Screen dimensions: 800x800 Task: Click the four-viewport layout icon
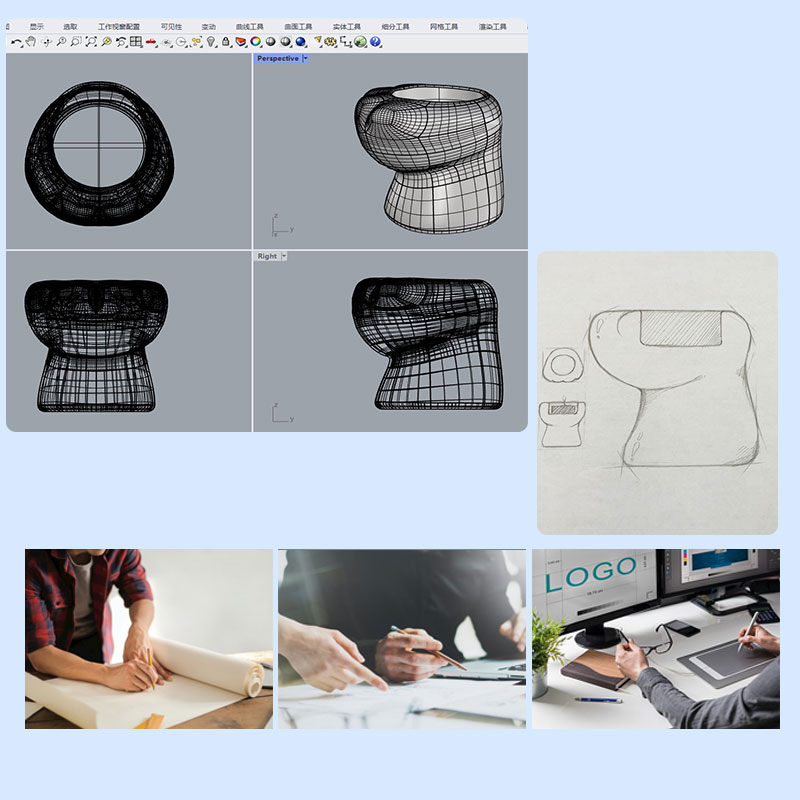(135, 42)
